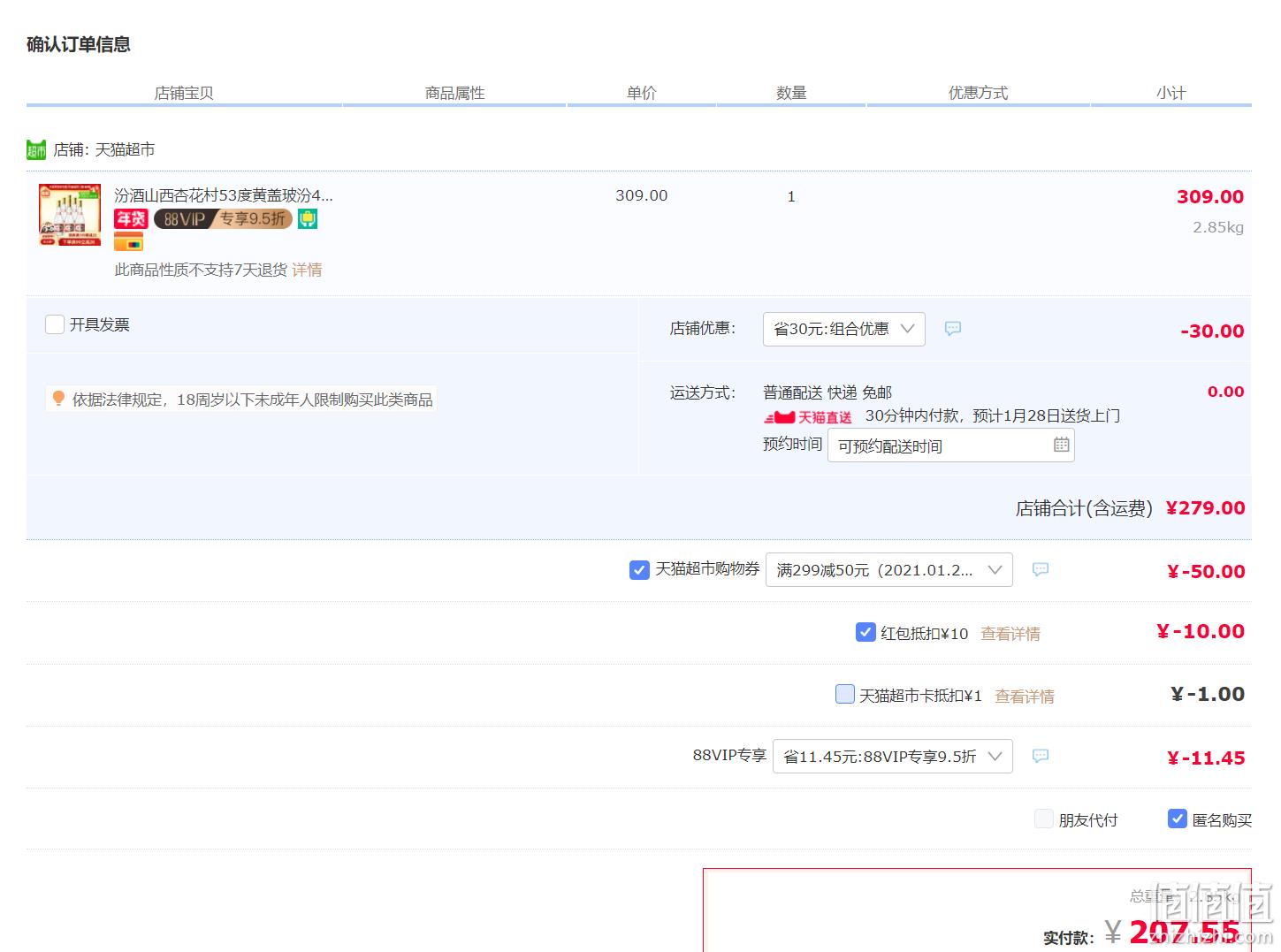Uncheck the 红包抵扣¥10 checkbox

866,632
